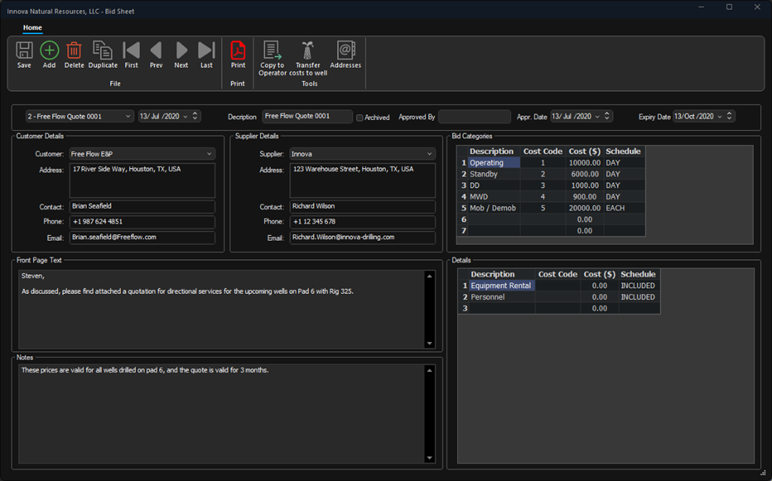
Task: Select the Operating row in Bid Categories
Action: (x=493, y=162)
